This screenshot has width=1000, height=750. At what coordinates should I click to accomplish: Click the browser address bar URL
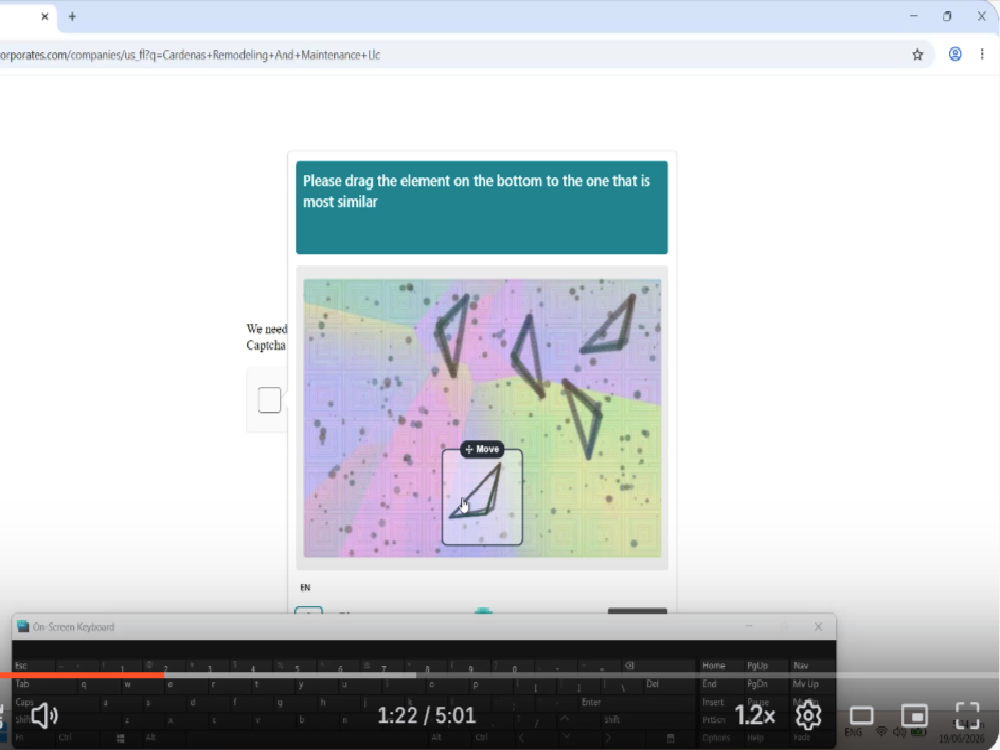coord(190,55)
